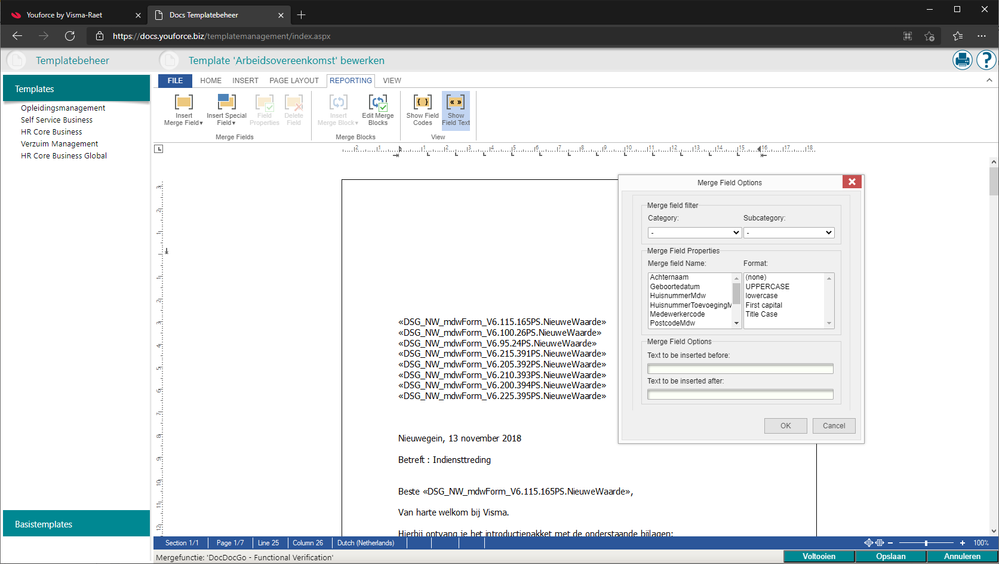Screen dimensions: 999x564
Task: Toggle the Show Field Text view
Action: (456, 103)
